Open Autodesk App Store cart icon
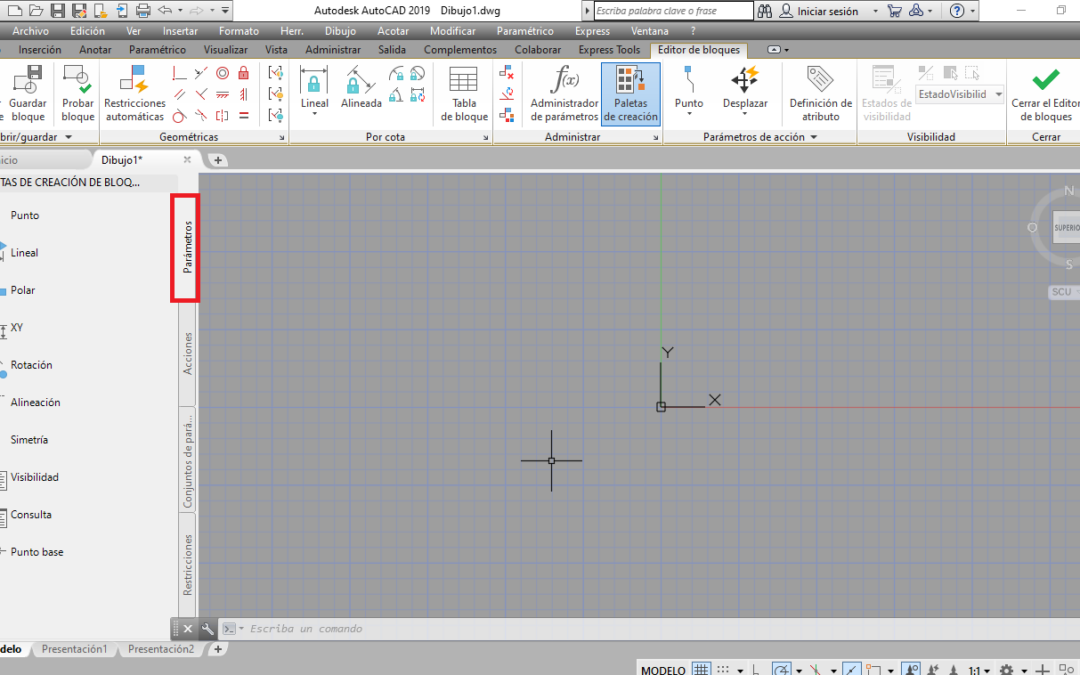This screenshot has height=675, width=1080. tap(894, 11)
